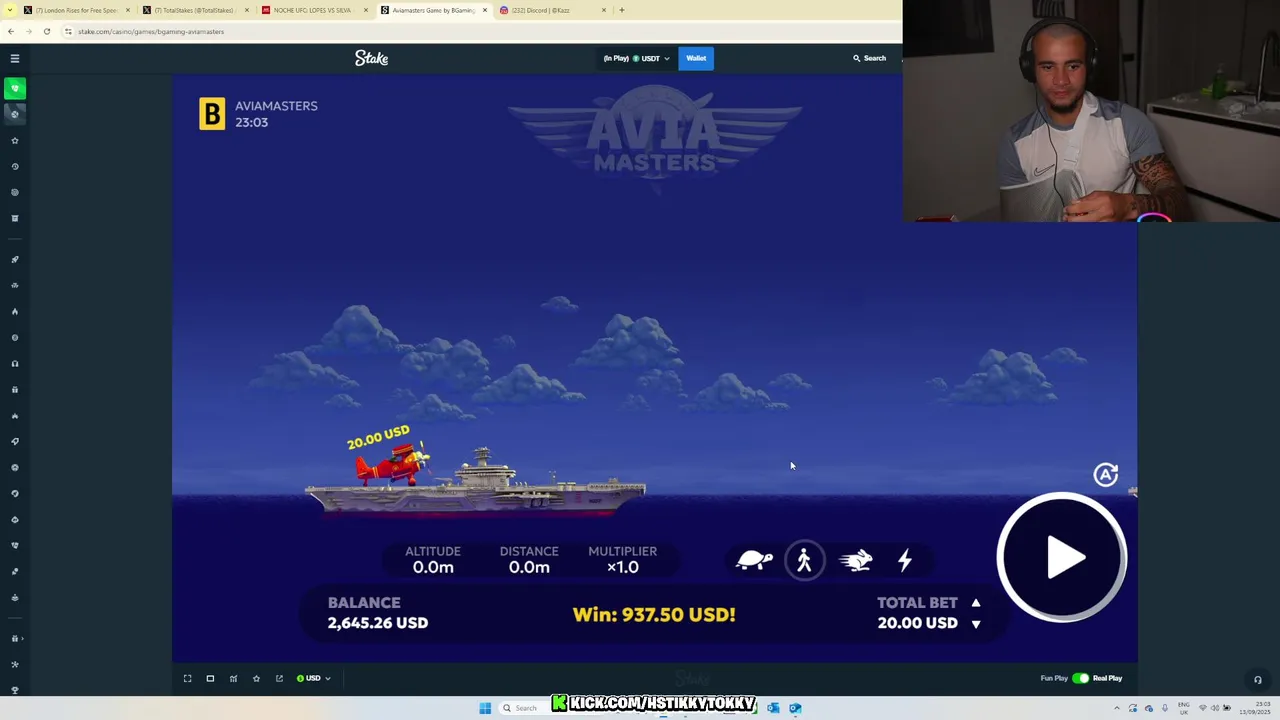The width and height of the screenshot is (1280, 720).
Task: Go back in the browser
Action: pyautogui.click(x=11, y=31)
